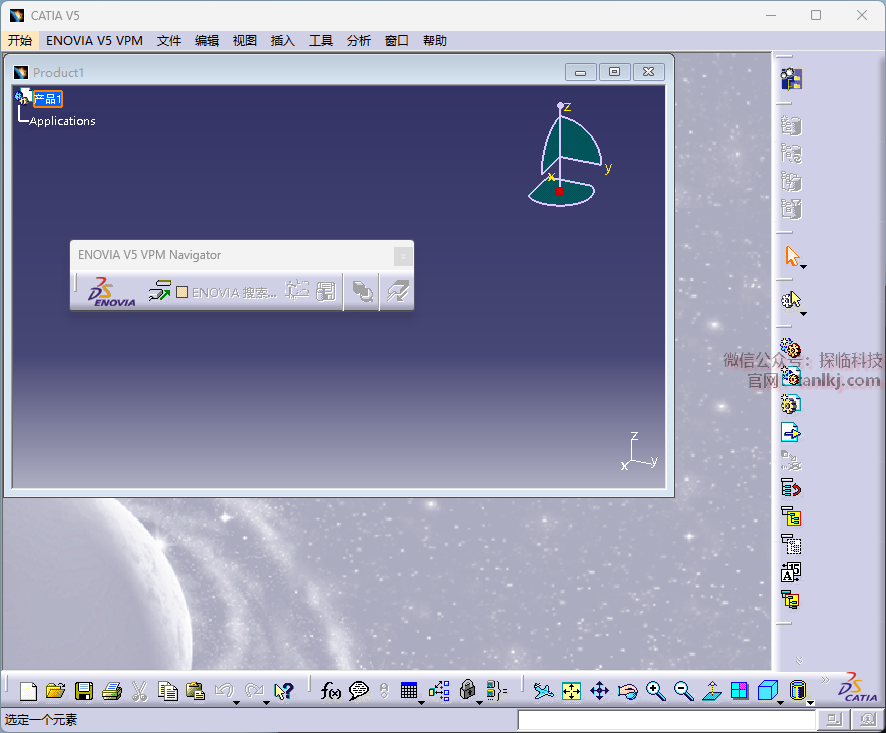This screenshot has height=733, width=886.
Task: Click the Zoom In magnifier icon
Action: pyautogui.click(x=655, y=691)
